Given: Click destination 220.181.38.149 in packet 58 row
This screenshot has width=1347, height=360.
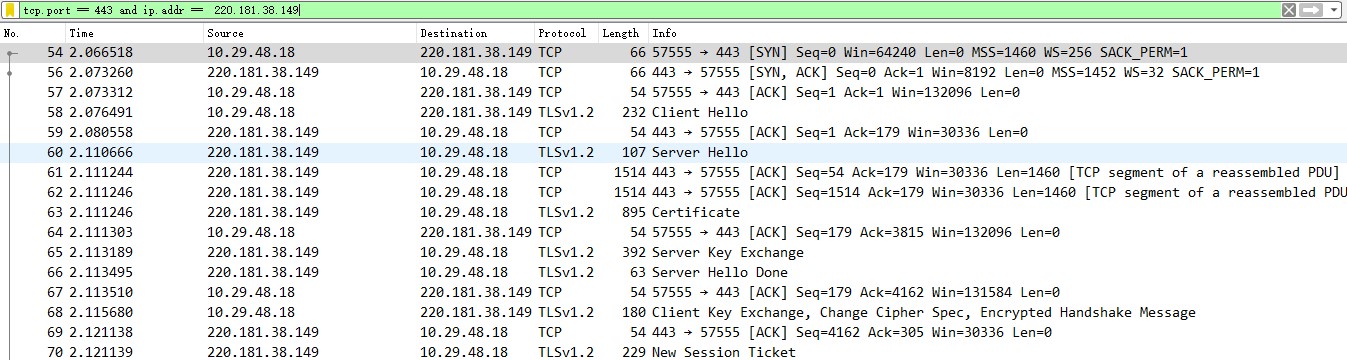Looking at the screenshot, I should tap(476, 112).
